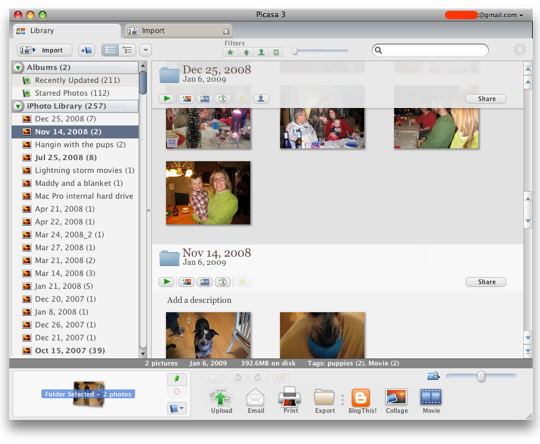Select Oct 15, 2007 (39) folder
540x444 pixels.
point(75,351)
